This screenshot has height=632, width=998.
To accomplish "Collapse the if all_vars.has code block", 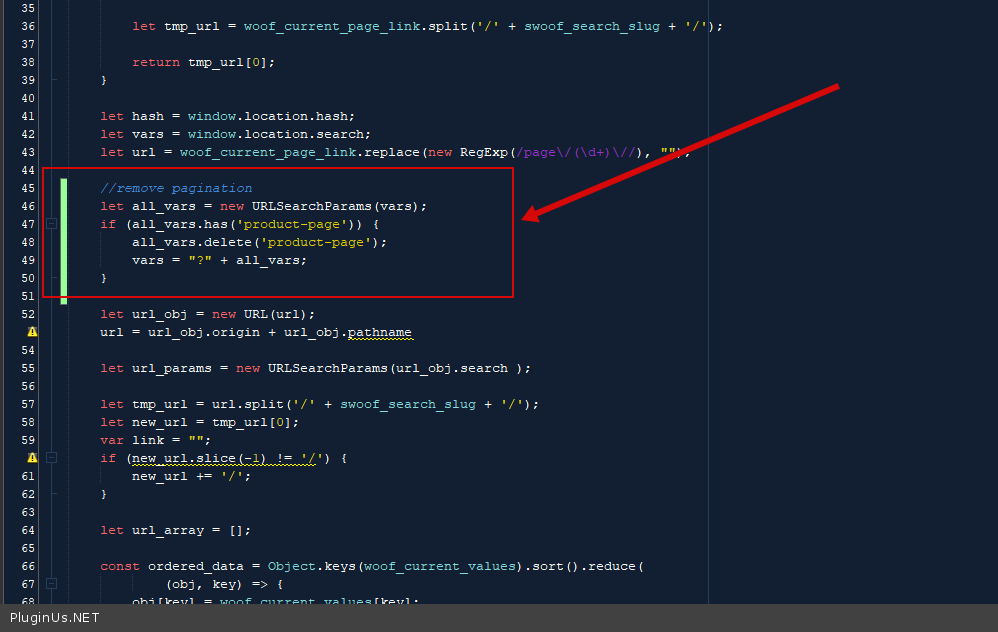I will (x=52, y=224).
